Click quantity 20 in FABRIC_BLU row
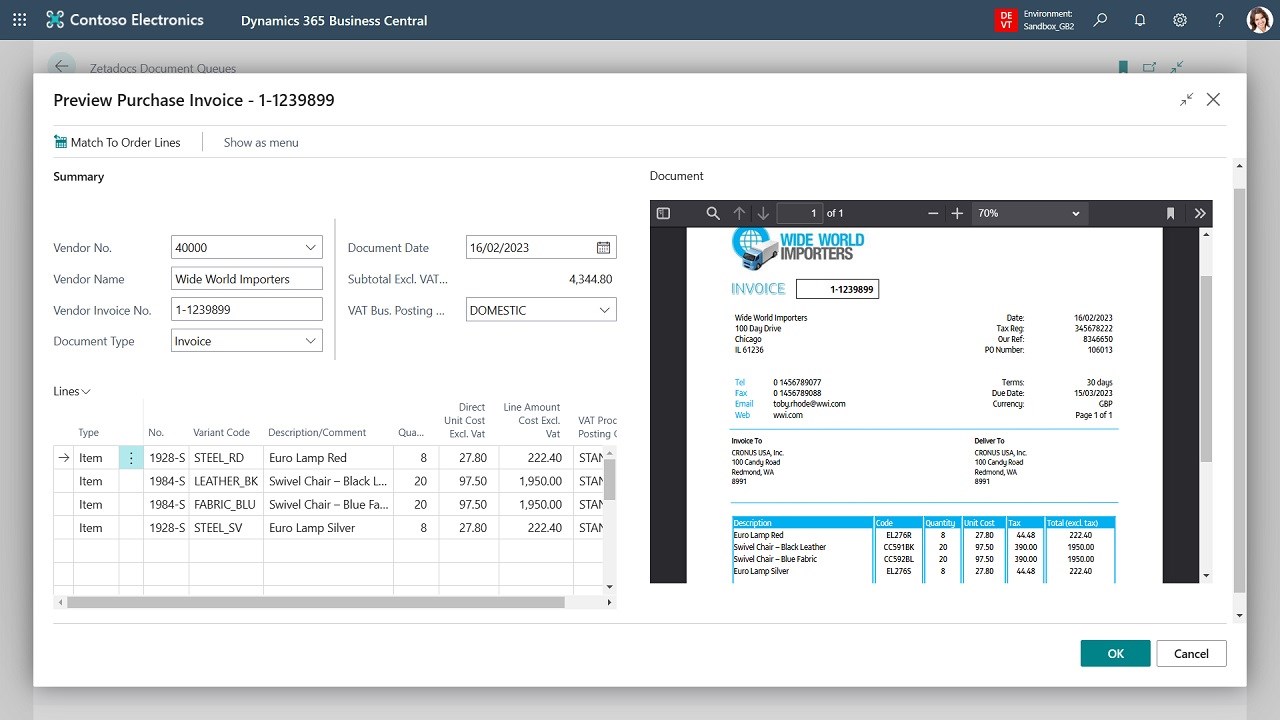 (416, 505)
